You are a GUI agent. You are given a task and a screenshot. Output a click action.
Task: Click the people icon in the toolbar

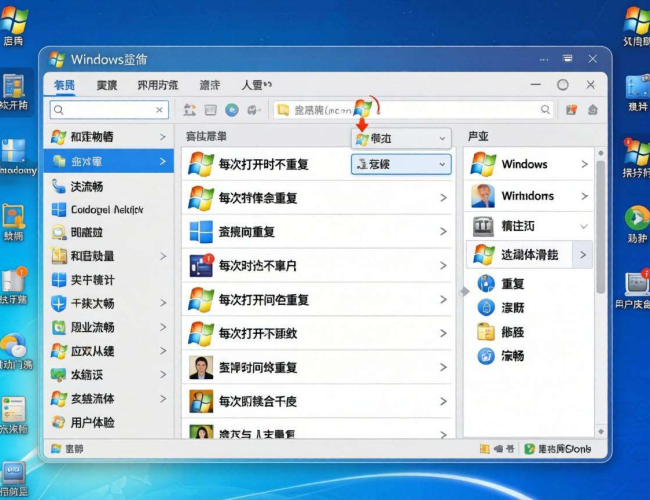click(189, 110)
